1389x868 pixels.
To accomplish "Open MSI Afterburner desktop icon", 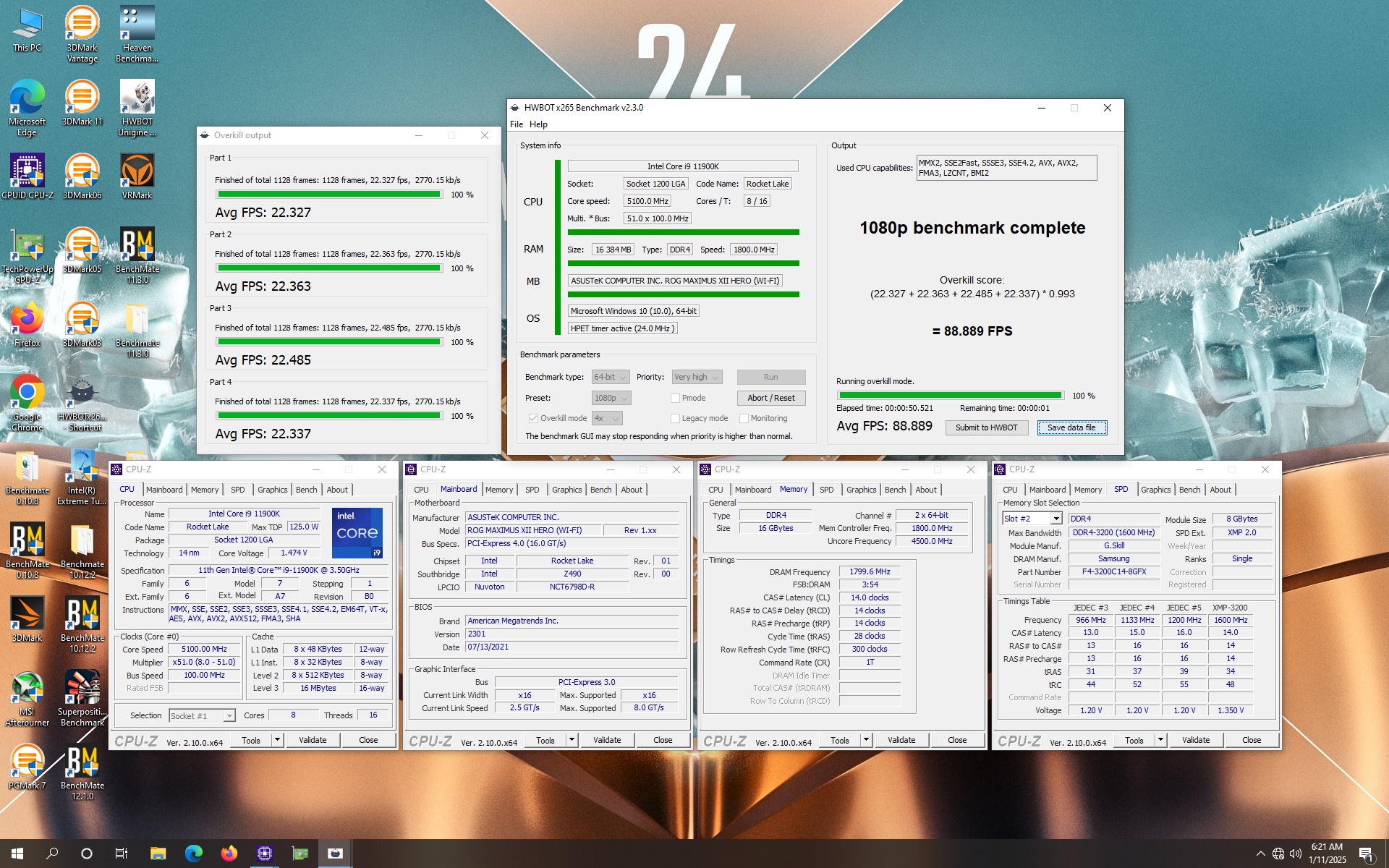I will tap(27, 698).
